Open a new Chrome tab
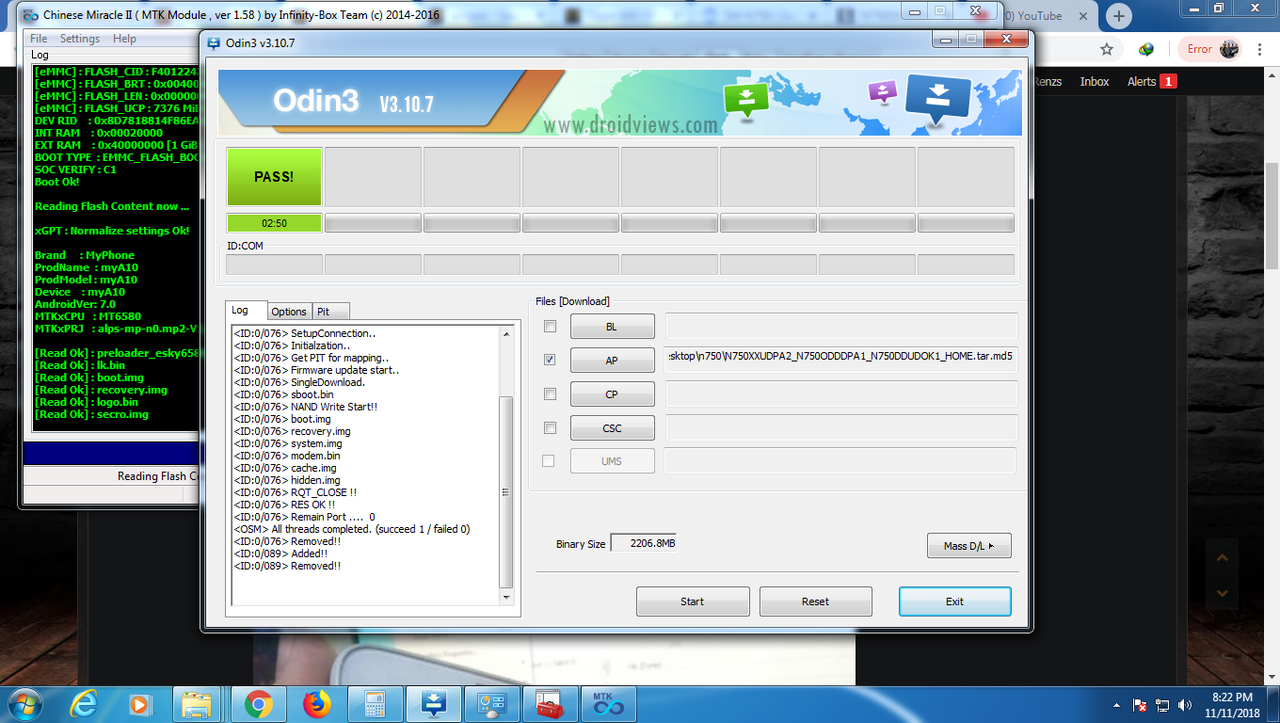1280x723 pixels. click(x=1119, y=16)
